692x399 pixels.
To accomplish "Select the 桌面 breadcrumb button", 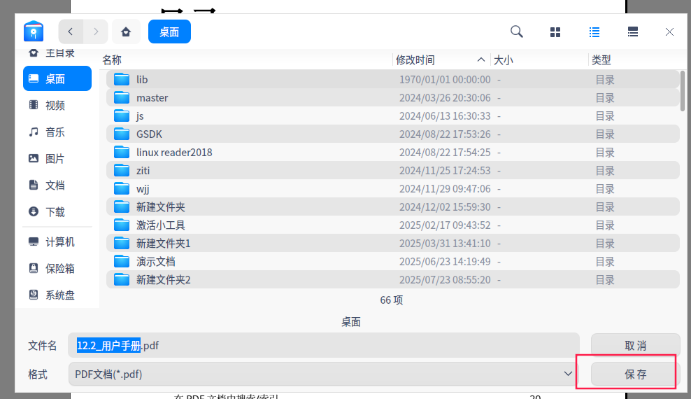I will click(169, 32).
